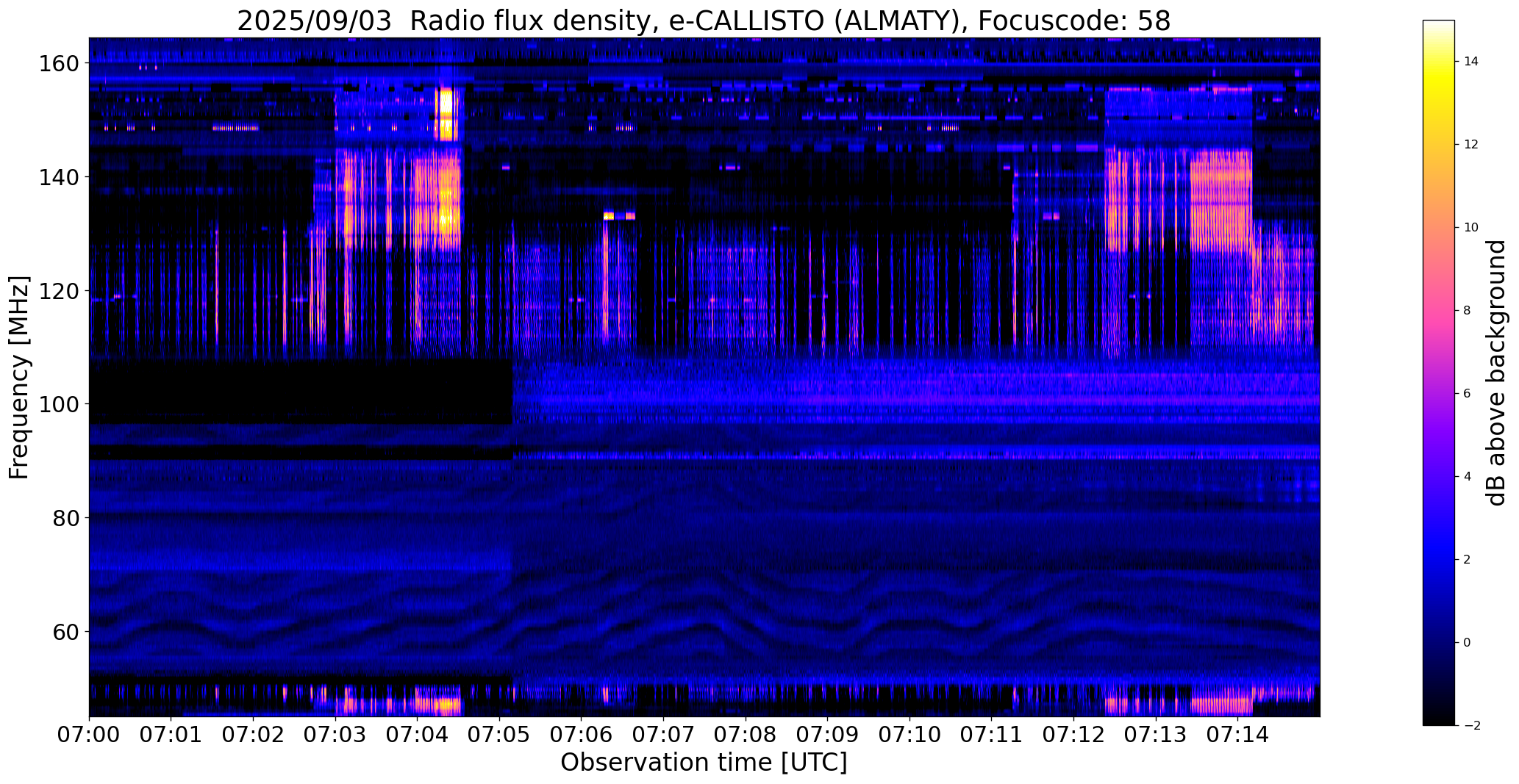The height and width of the screenshot is (784, 1519).
Task: Click the colorbar tick label 4
Action: pyautogui.click(x=1468, y=477)
